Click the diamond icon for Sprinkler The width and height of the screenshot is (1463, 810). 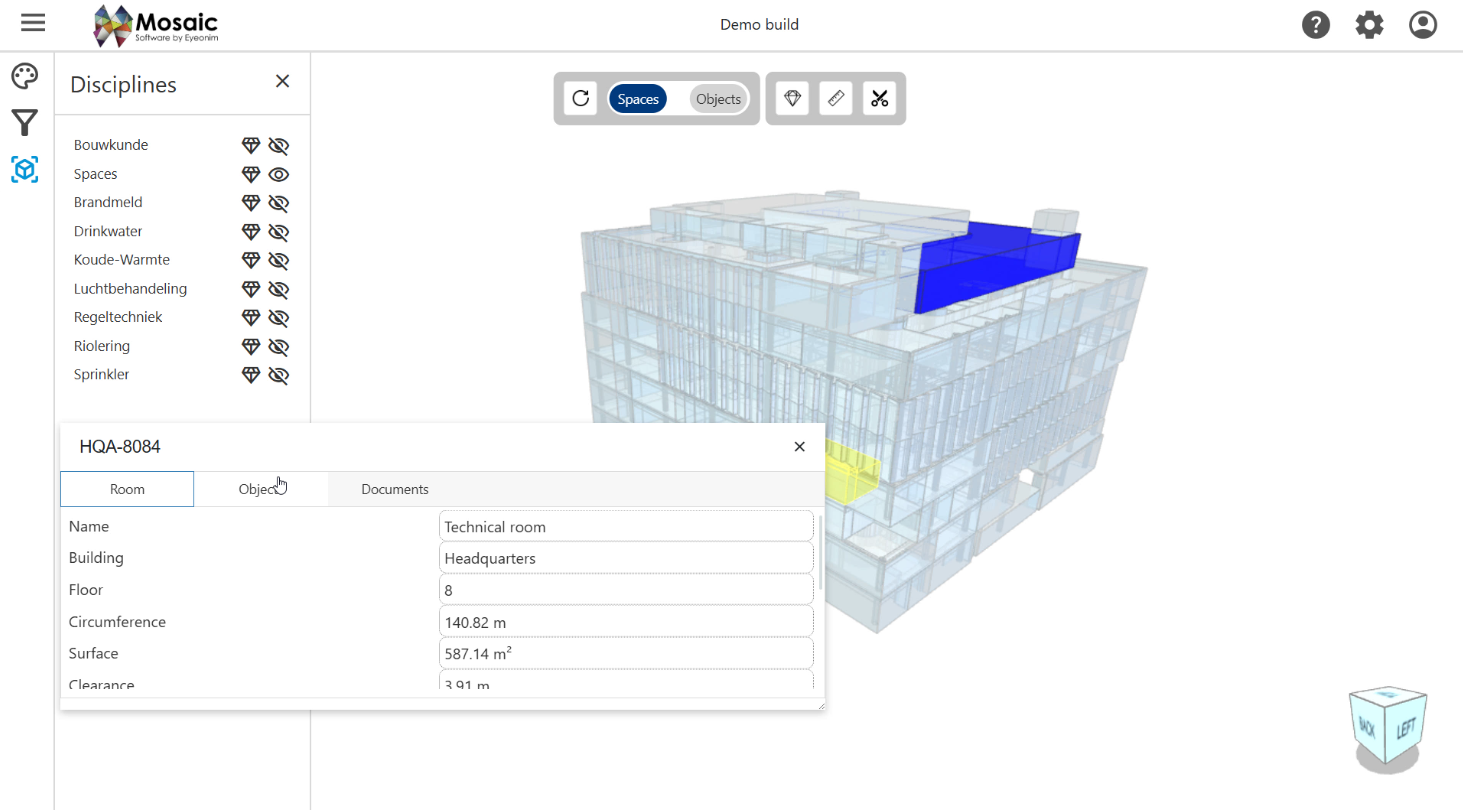pos(251,375)
